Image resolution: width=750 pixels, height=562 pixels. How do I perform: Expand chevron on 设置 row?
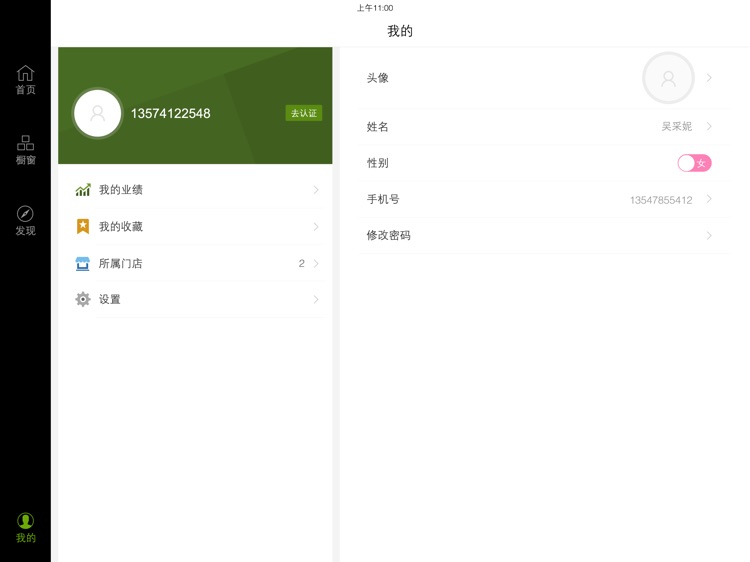316,299
